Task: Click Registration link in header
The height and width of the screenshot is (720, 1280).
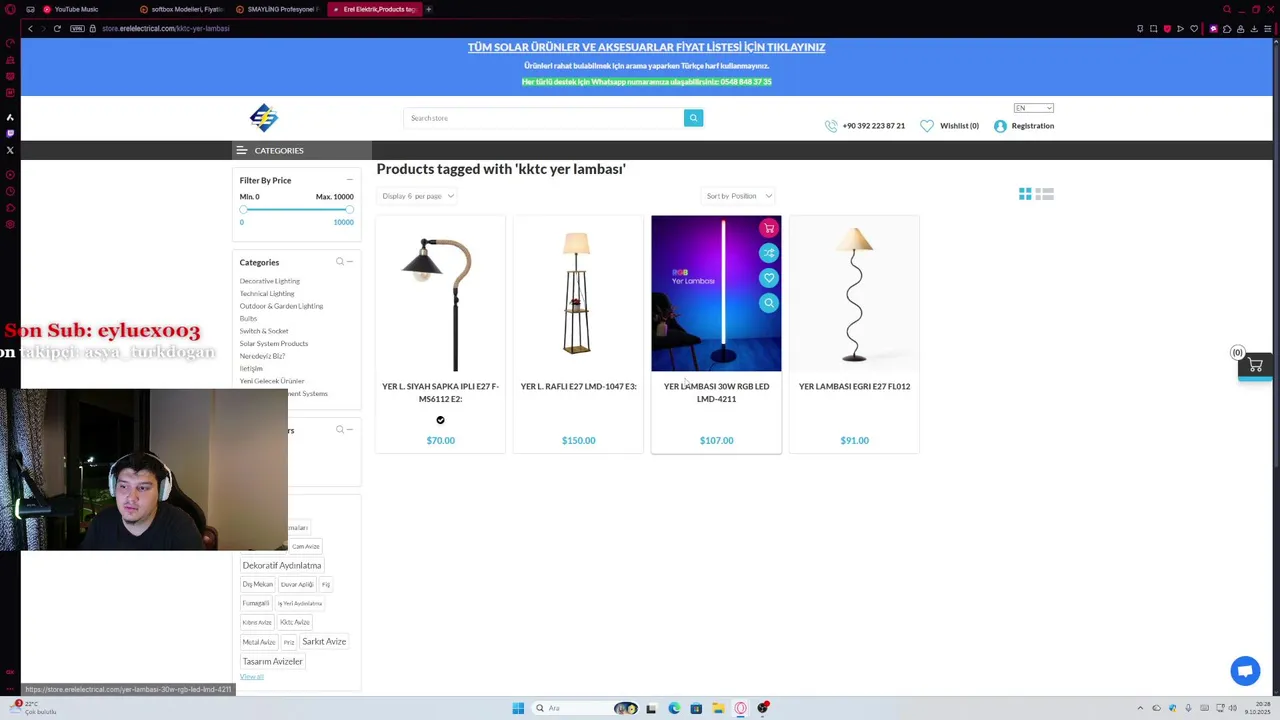Action: pos(1033,126)
